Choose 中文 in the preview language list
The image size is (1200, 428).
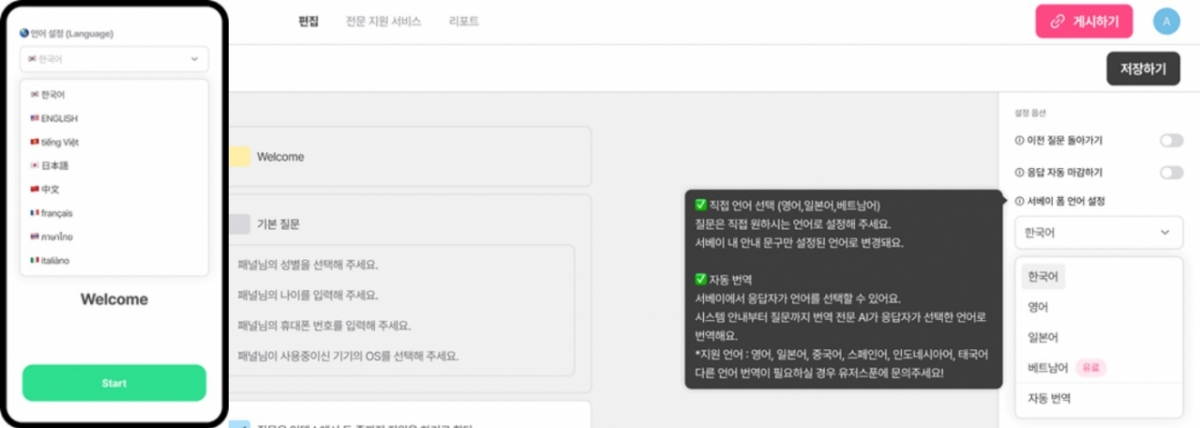(x=114, y=189)
